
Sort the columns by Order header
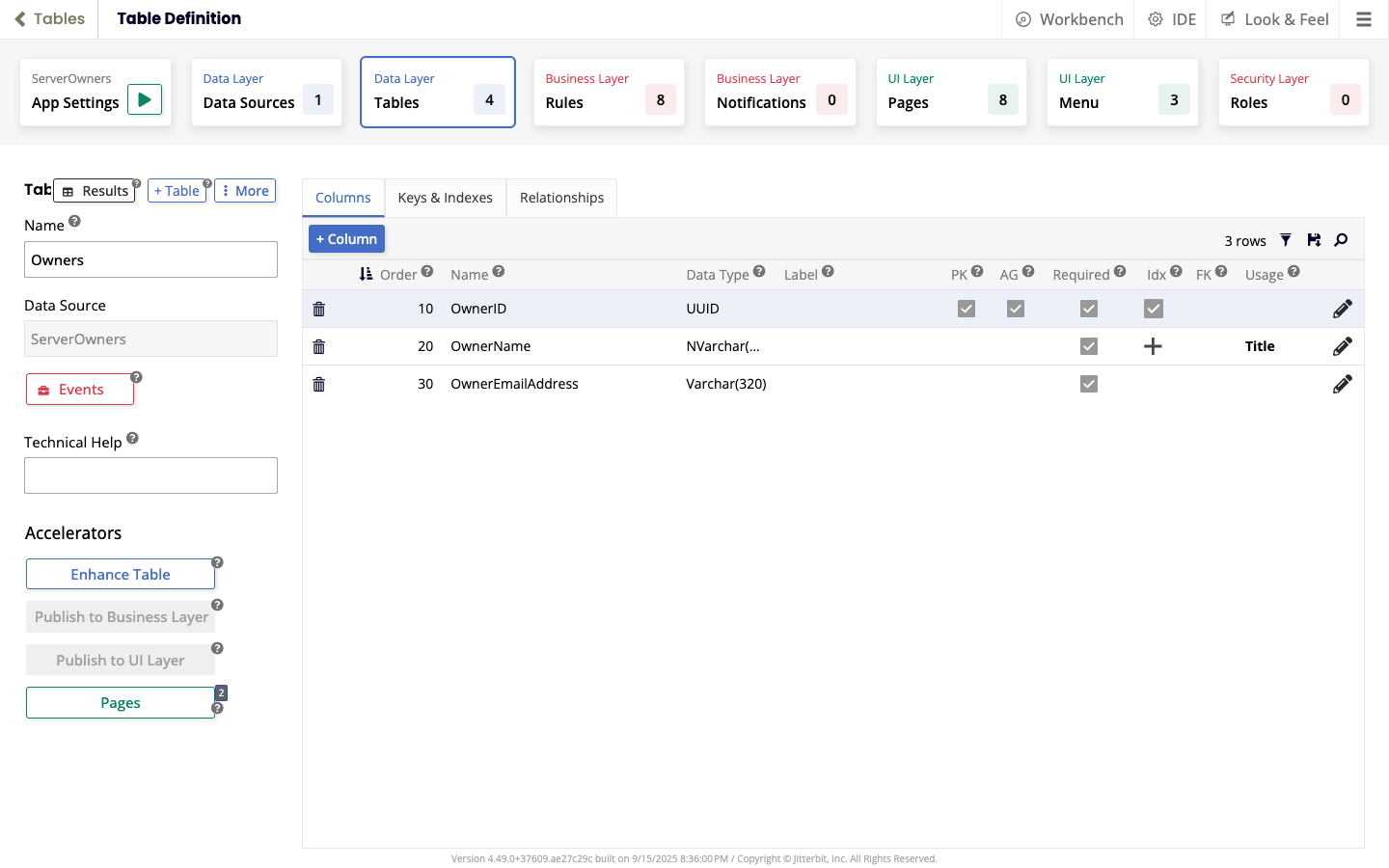point(397,275)
